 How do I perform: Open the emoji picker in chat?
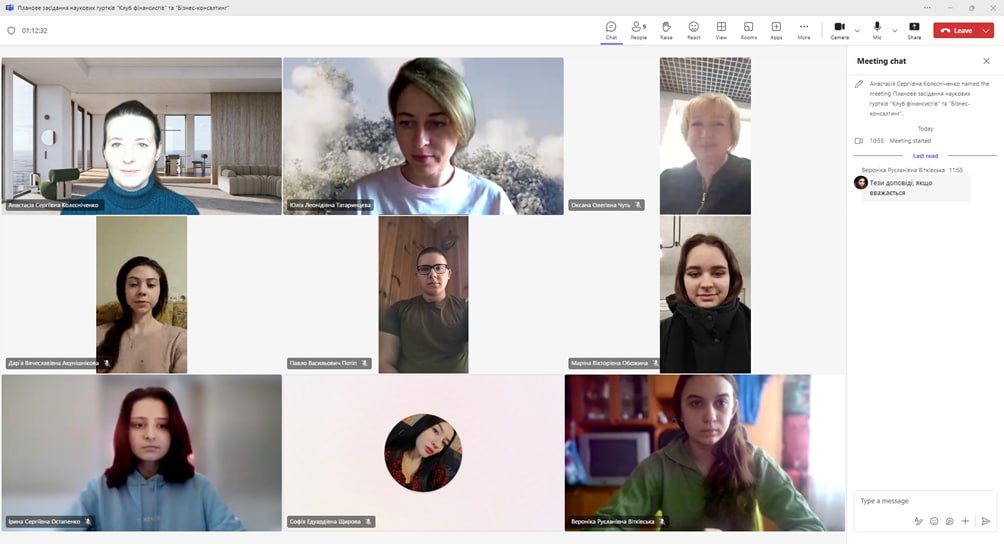point(934,521)
